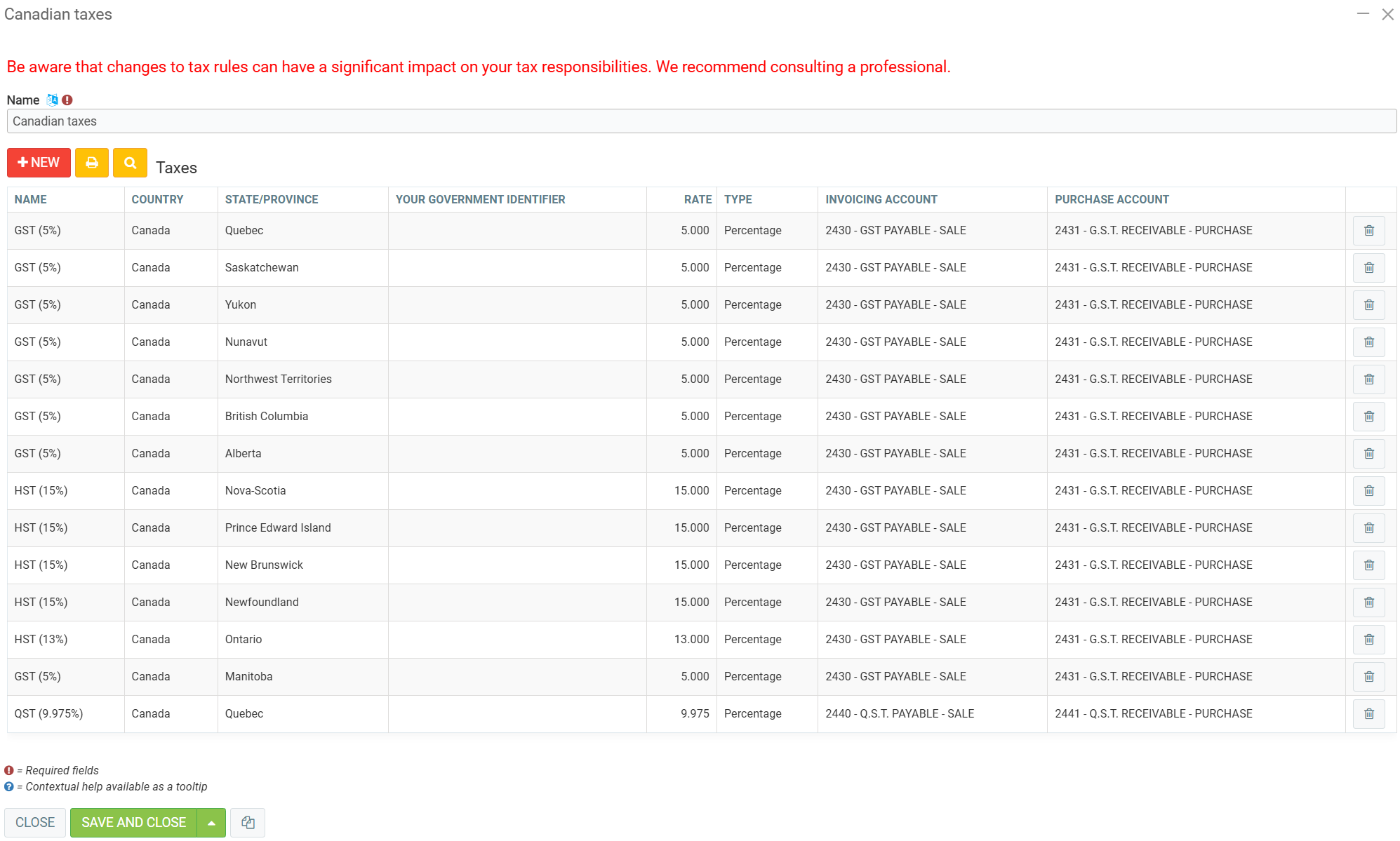Delete the QST (9.975%) Quebec row

[1368, 714]
